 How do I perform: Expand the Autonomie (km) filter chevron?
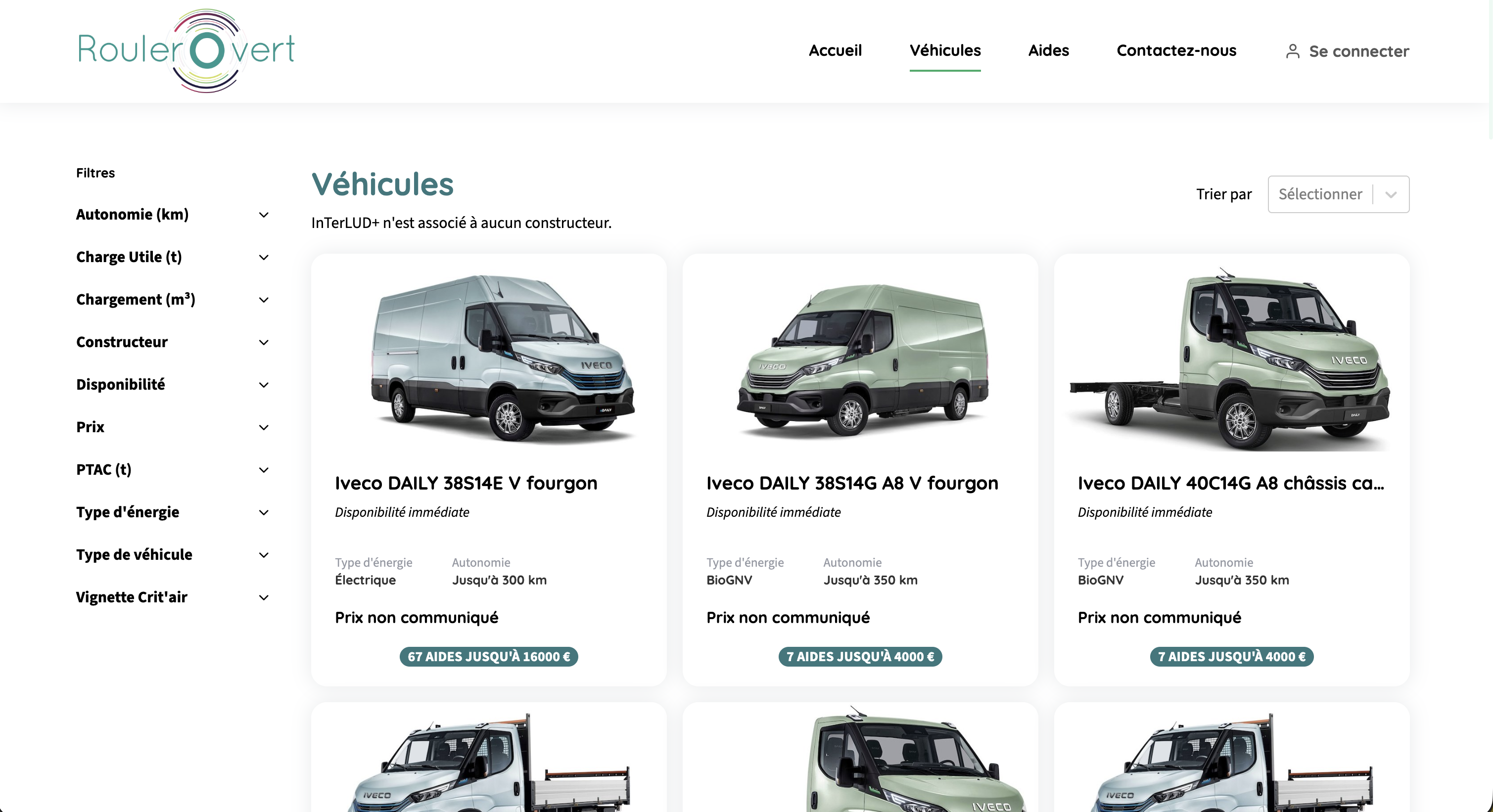[263, 215]
